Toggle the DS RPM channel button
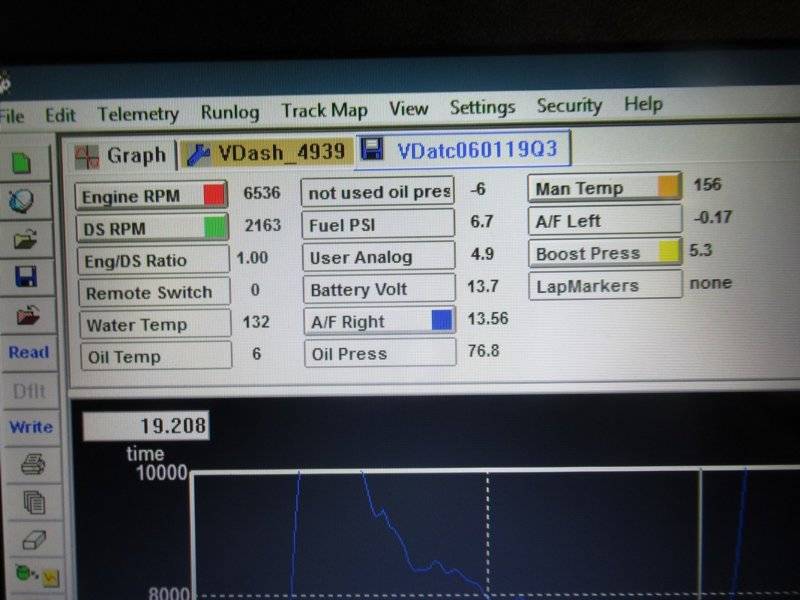Viewport: 800px width, 600px height. [x=151, y=228]
